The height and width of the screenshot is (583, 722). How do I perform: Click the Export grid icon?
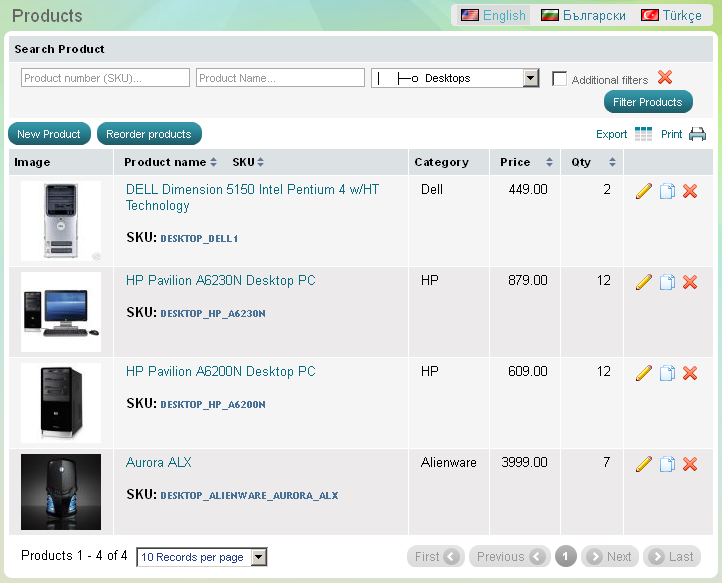coord(643,134)
